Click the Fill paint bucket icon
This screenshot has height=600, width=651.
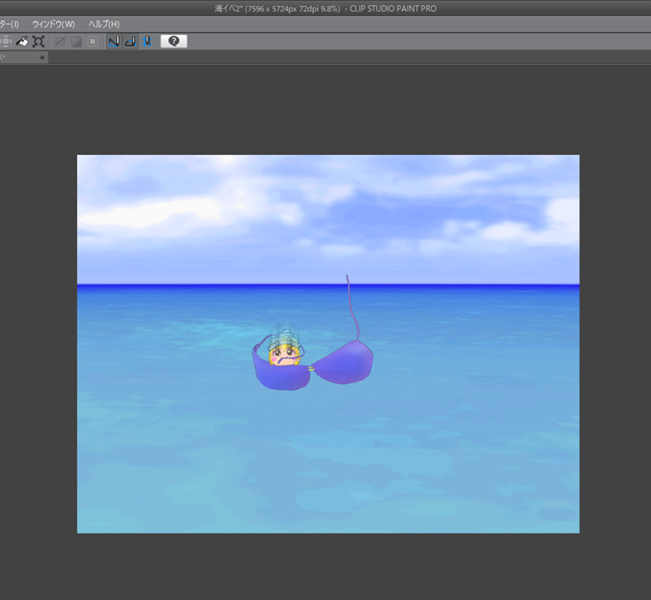click(22, 42)
